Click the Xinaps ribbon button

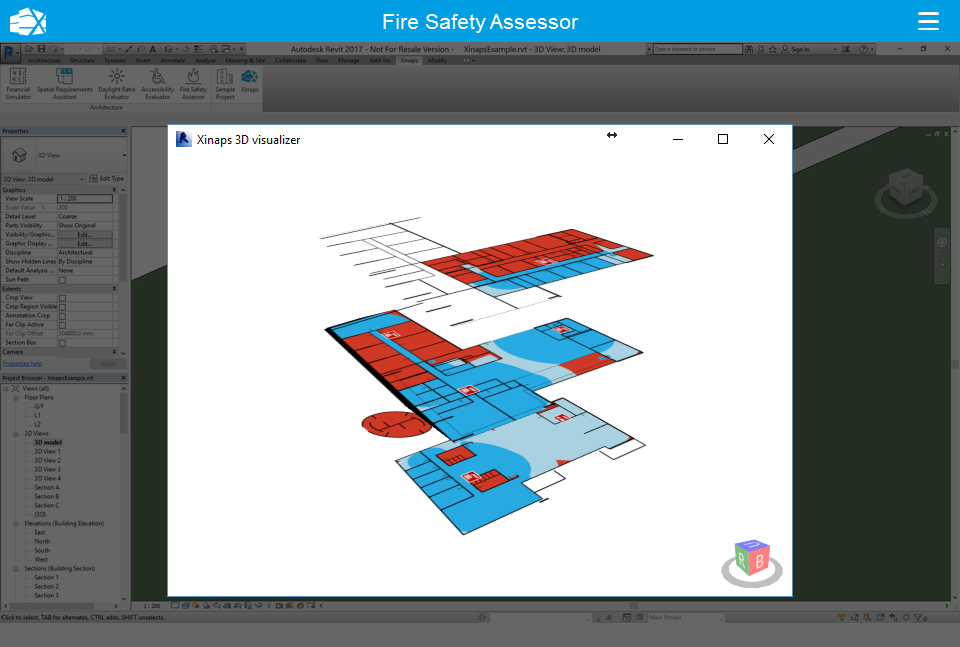[249, 80]
